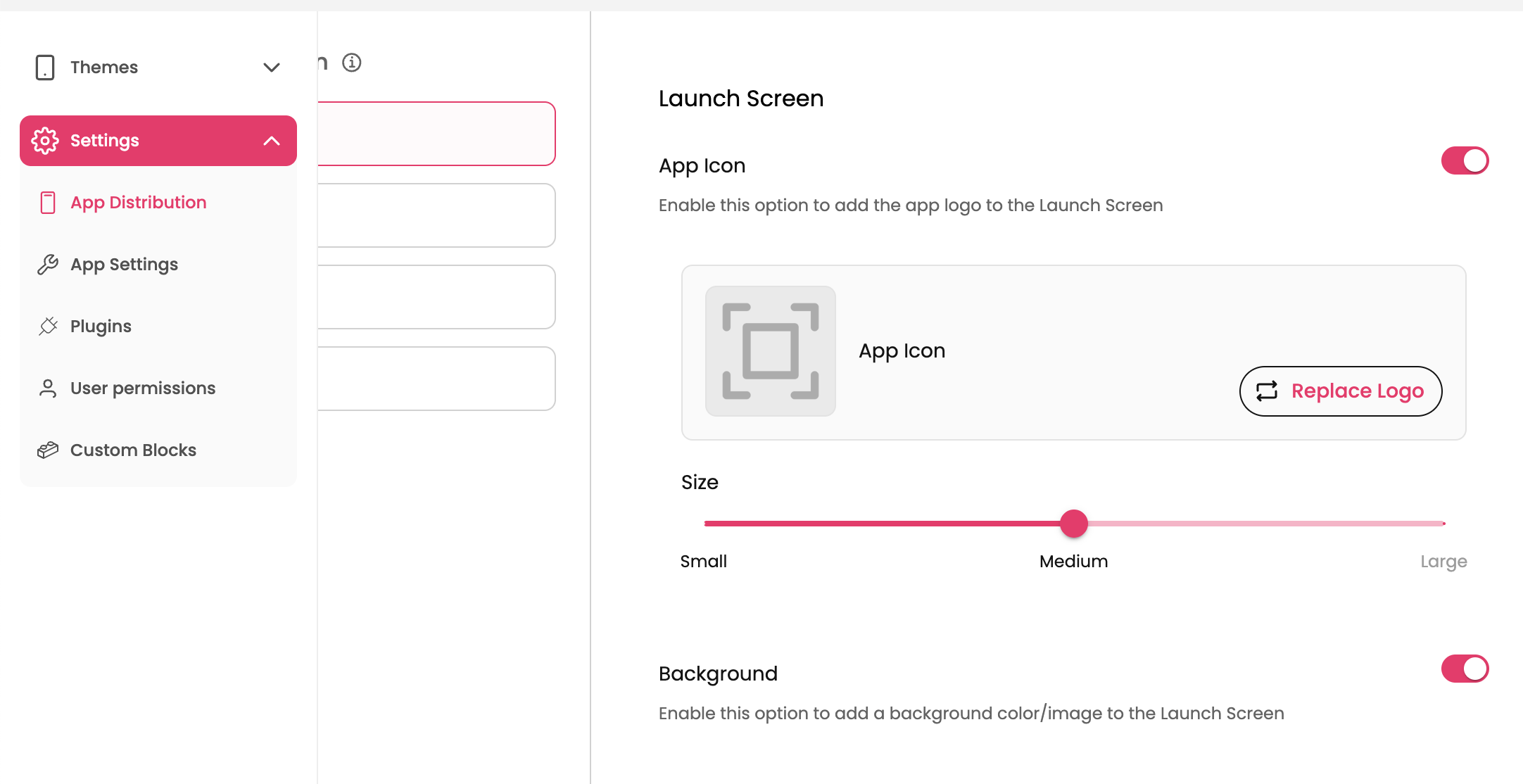Disable the App Icon toggle
Image resolution: width=1523 pixels, height=784 pixels.
1465,160
